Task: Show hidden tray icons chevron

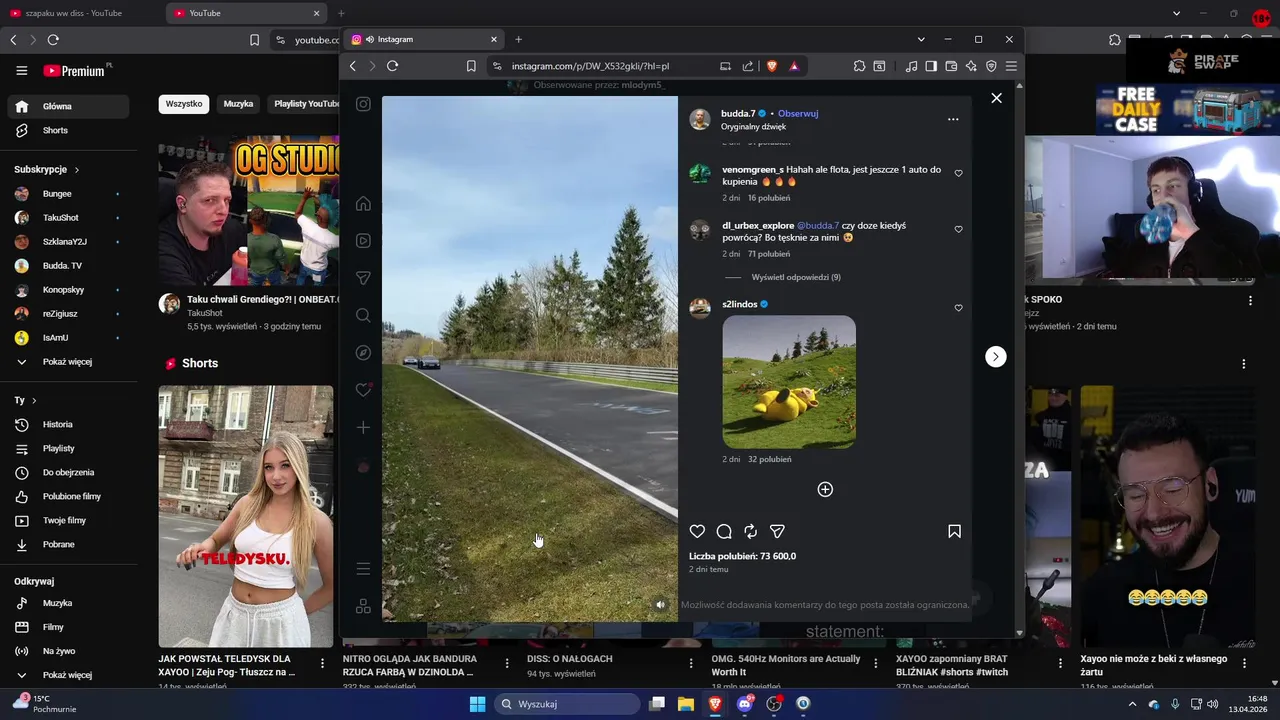Action: [x=1132, y=704]
